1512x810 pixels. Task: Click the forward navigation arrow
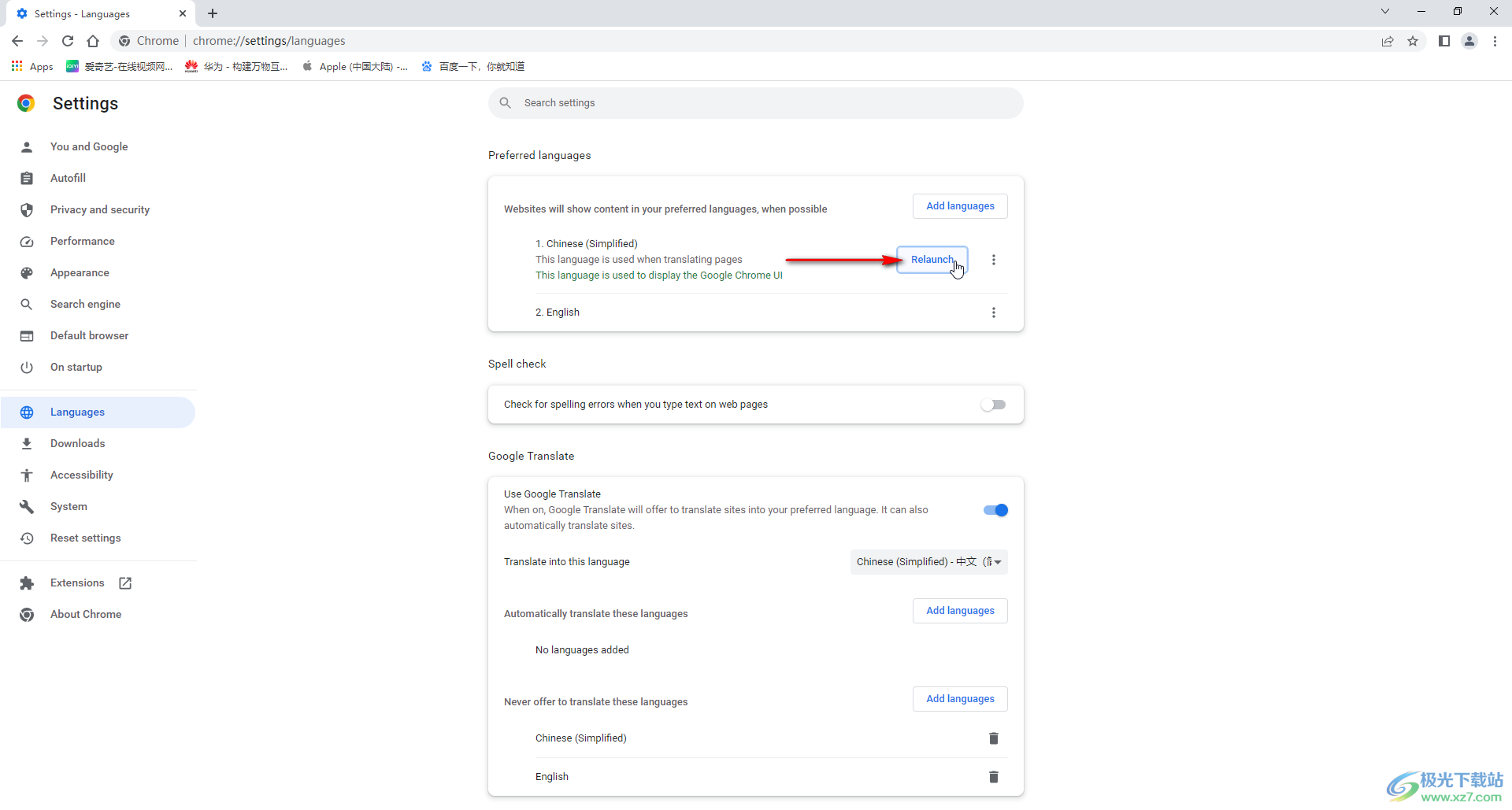coord(43,41)
